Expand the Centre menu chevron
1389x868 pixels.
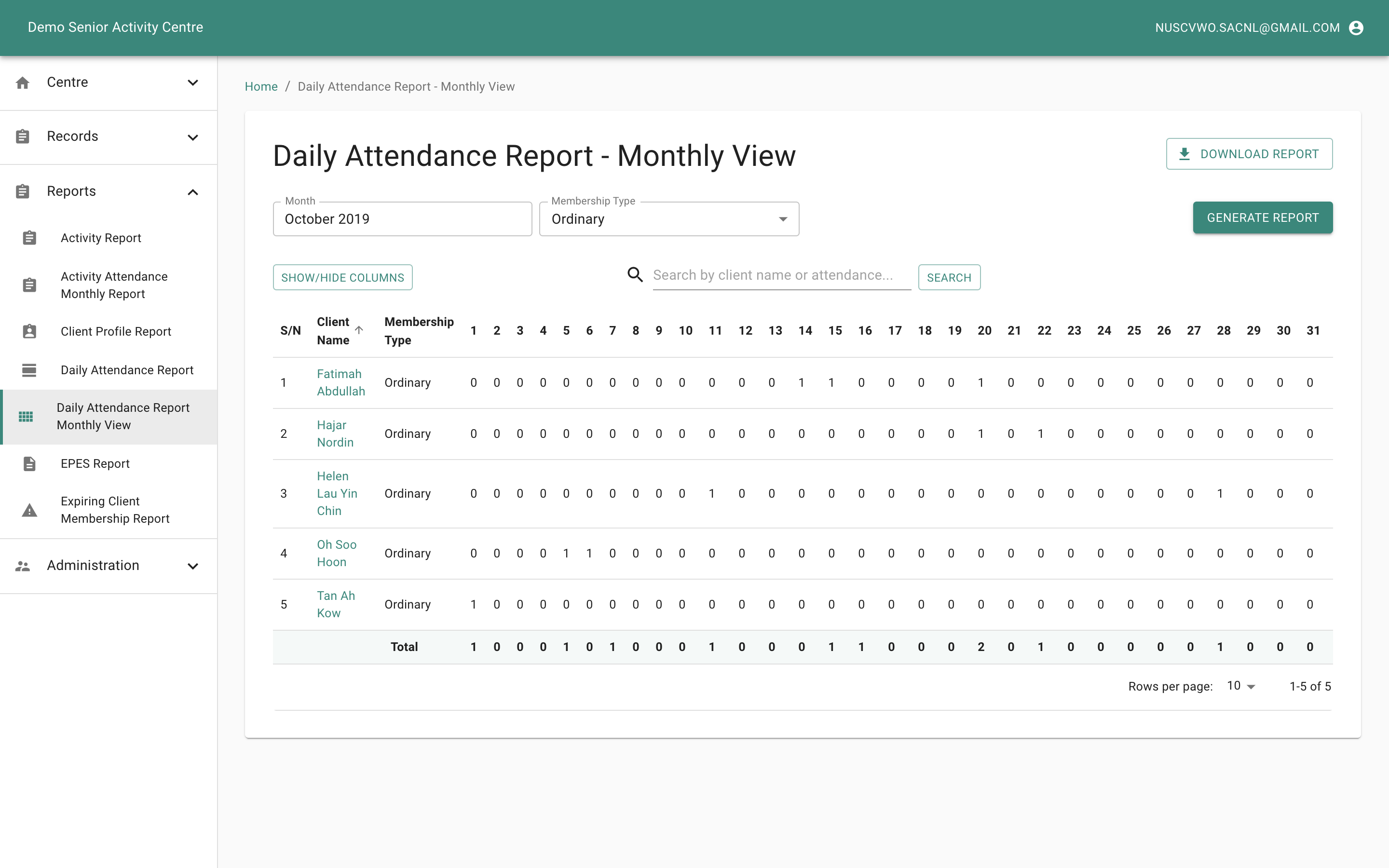(193, 82)
